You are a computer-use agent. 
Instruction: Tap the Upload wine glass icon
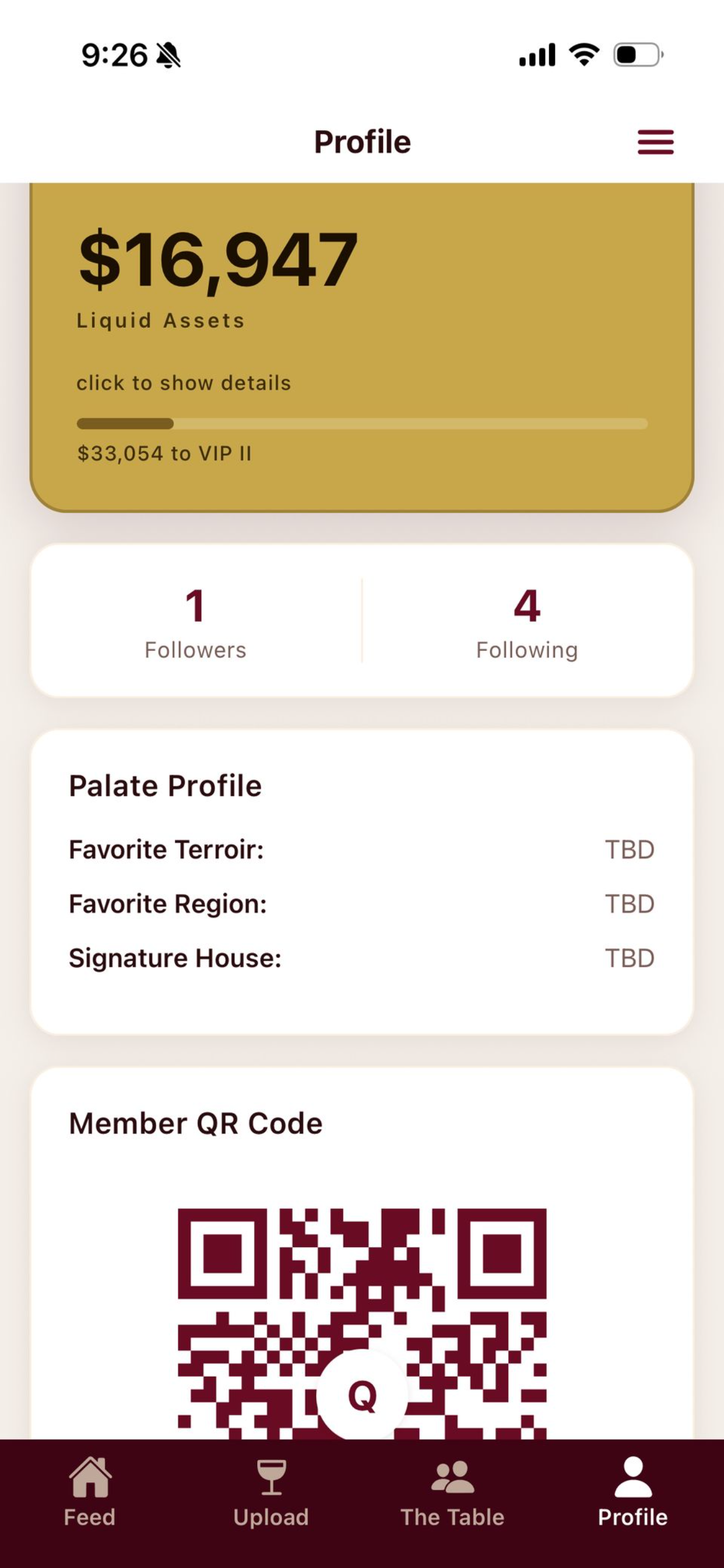coord(271,1476)
